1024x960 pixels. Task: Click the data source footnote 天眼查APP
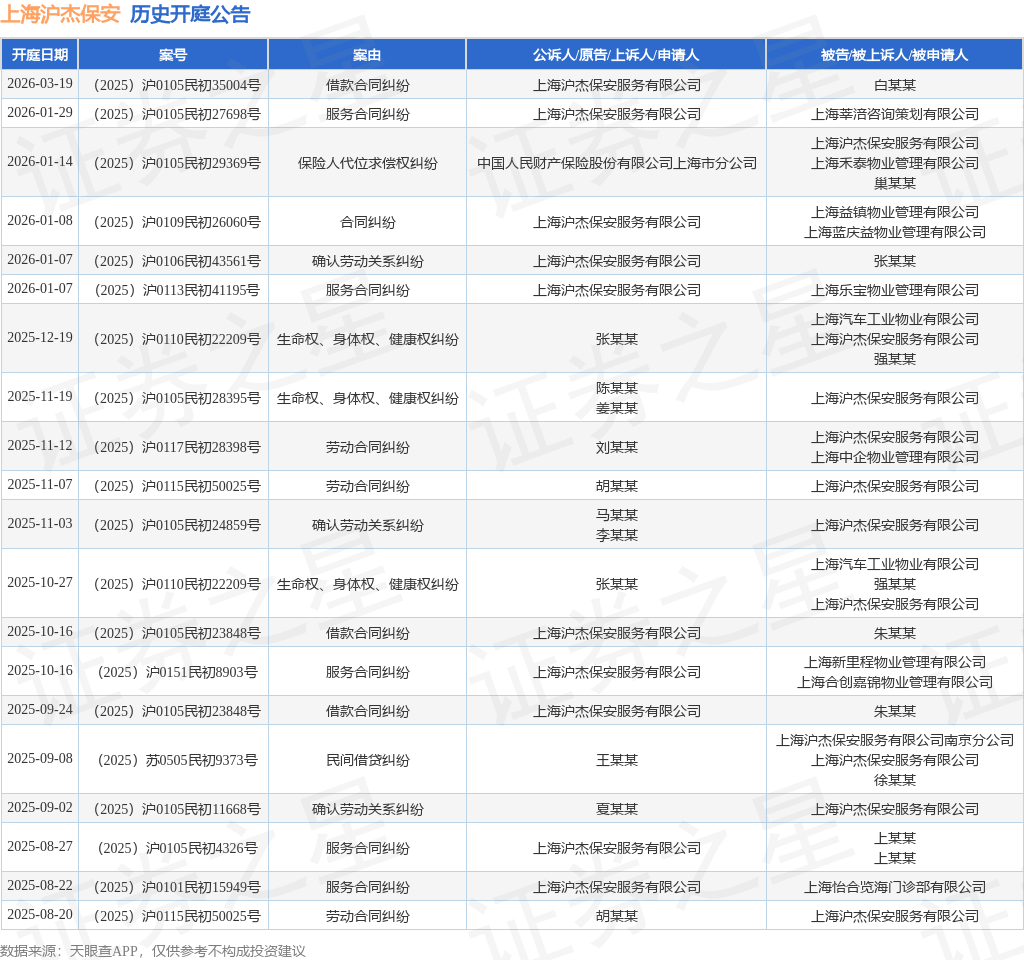(x=103, y=952)
